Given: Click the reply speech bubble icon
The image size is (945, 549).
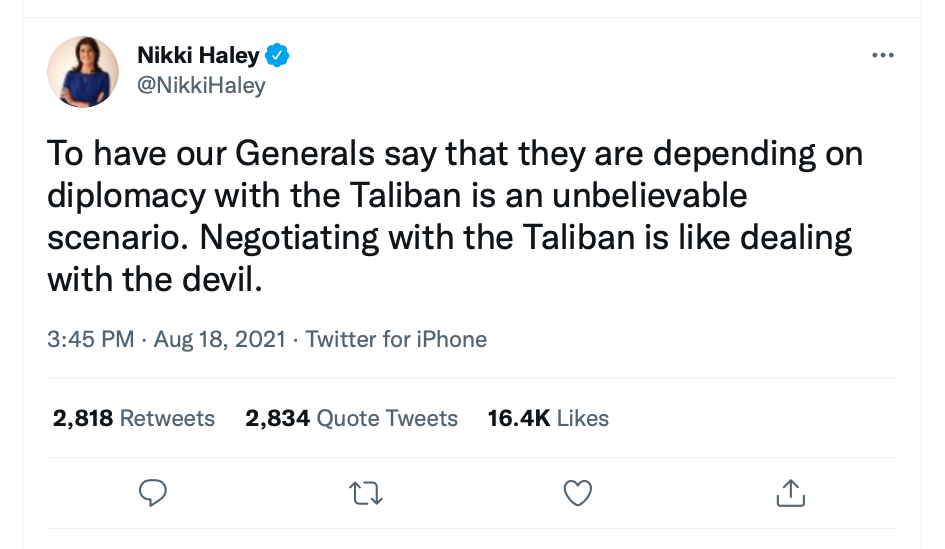Looking at the screenshot, I should point(152,492).
